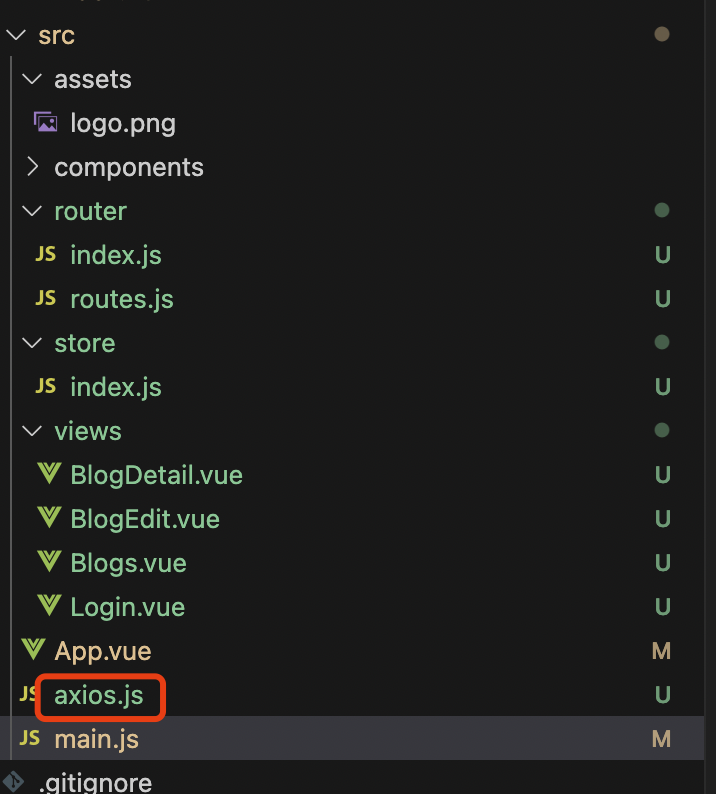
Task: Click the Vue icon beside App.vue
Action: [x=33, y=651]
